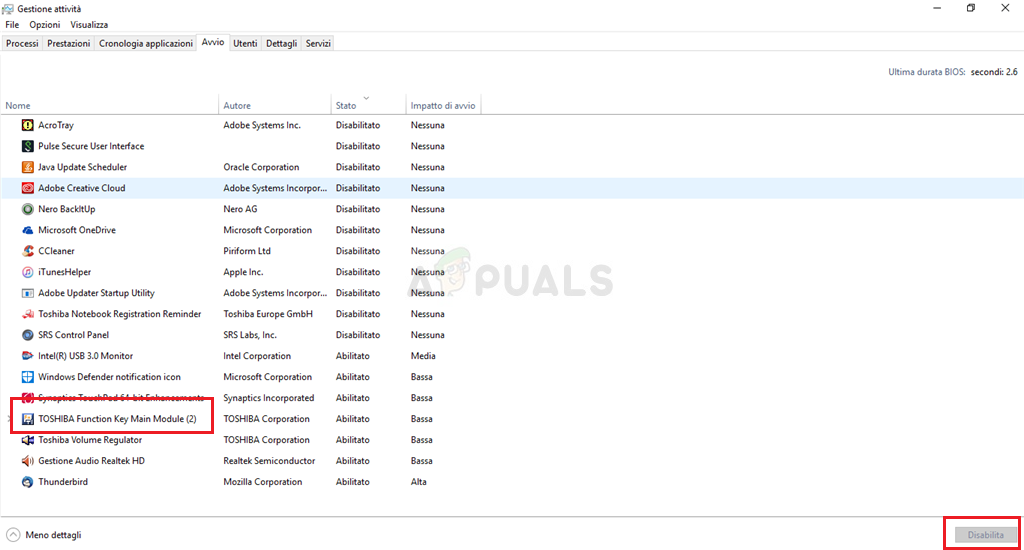Open the Visualizza menu
1024x550 pixels.
pos(89,24)
